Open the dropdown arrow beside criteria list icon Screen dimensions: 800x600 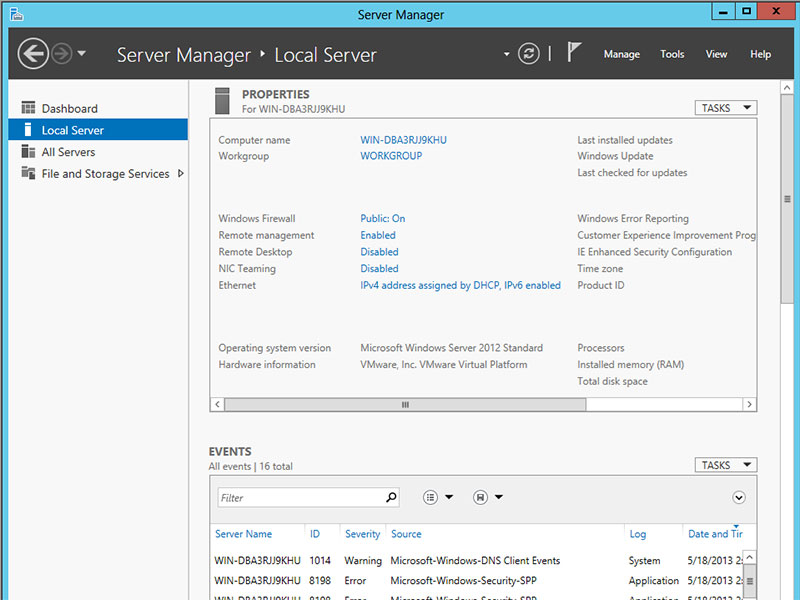[449, 497]
